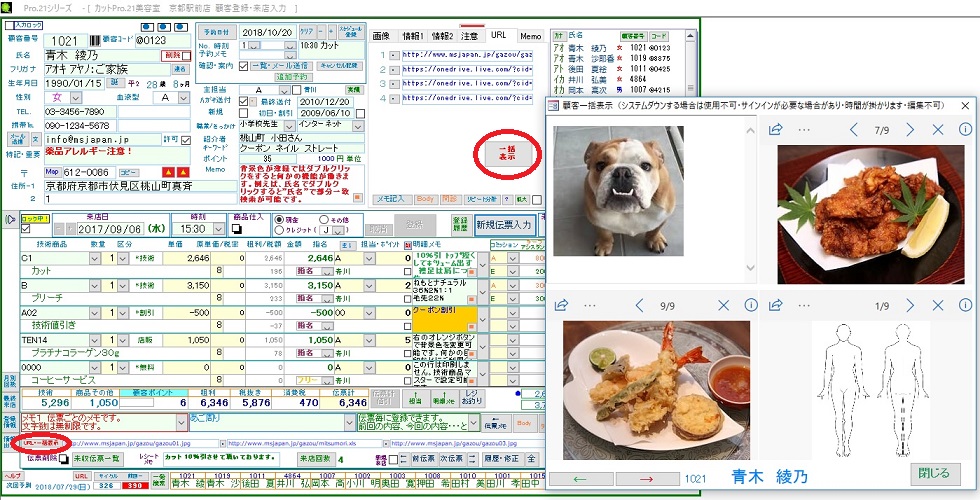
Task: Open the TEN14 item code dropdown
Action: click(94, 340)
